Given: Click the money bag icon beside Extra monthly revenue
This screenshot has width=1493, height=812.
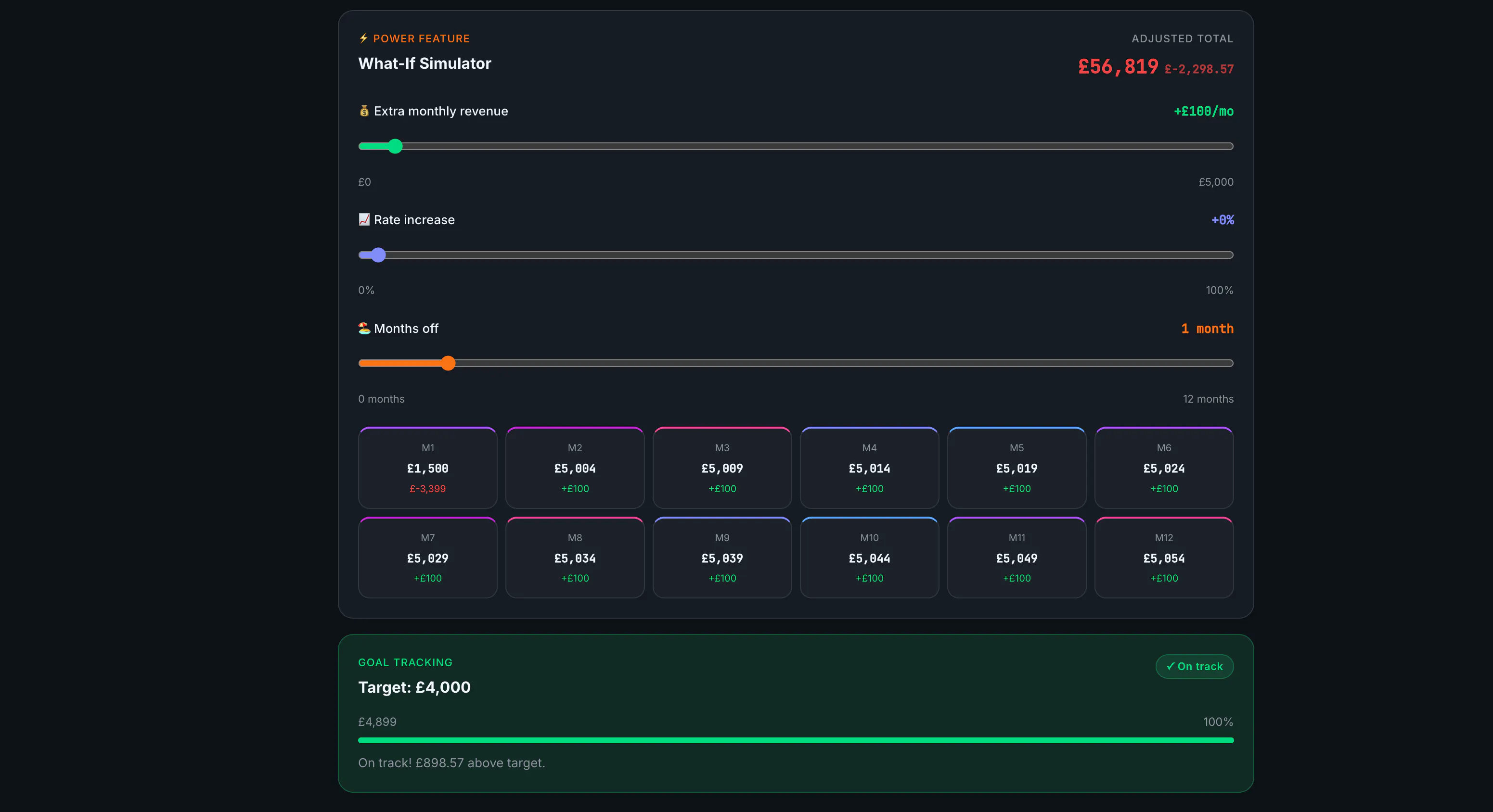Looking at the screenshot, I should [x=364, y=111].
